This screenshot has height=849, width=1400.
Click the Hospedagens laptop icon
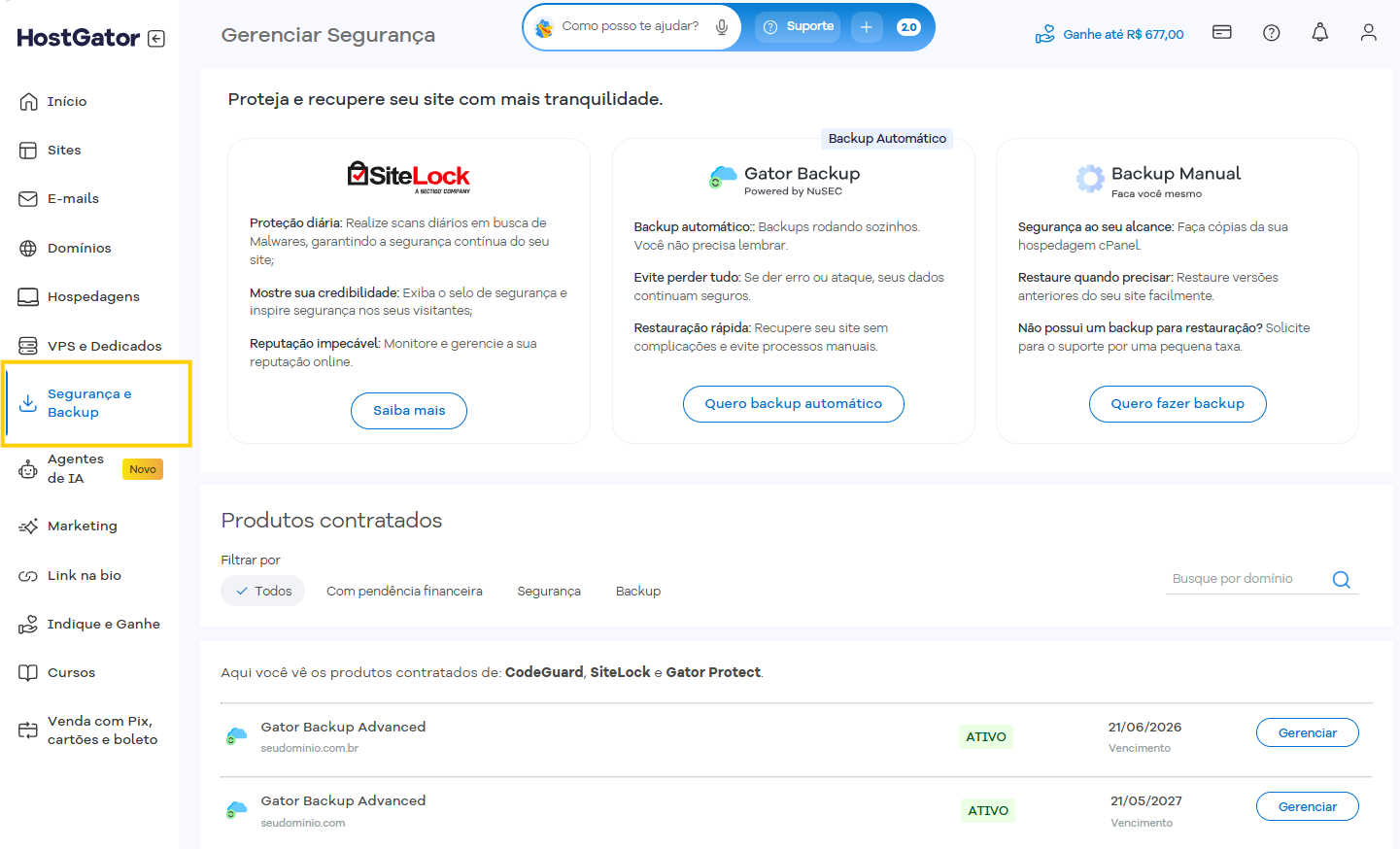tap(28, 296)
